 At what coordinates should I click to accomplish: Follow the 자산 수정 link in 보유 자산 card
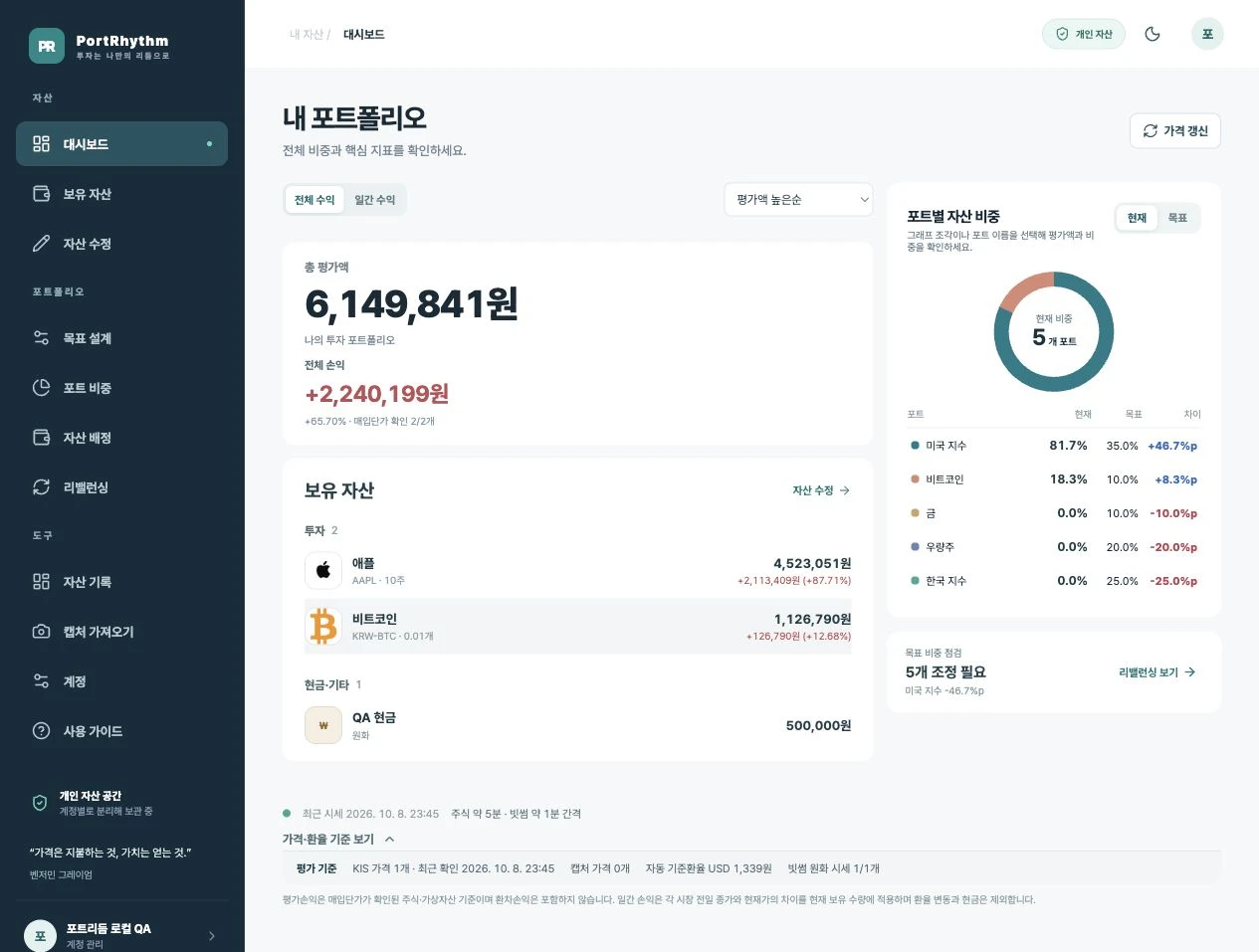[821, 490]
